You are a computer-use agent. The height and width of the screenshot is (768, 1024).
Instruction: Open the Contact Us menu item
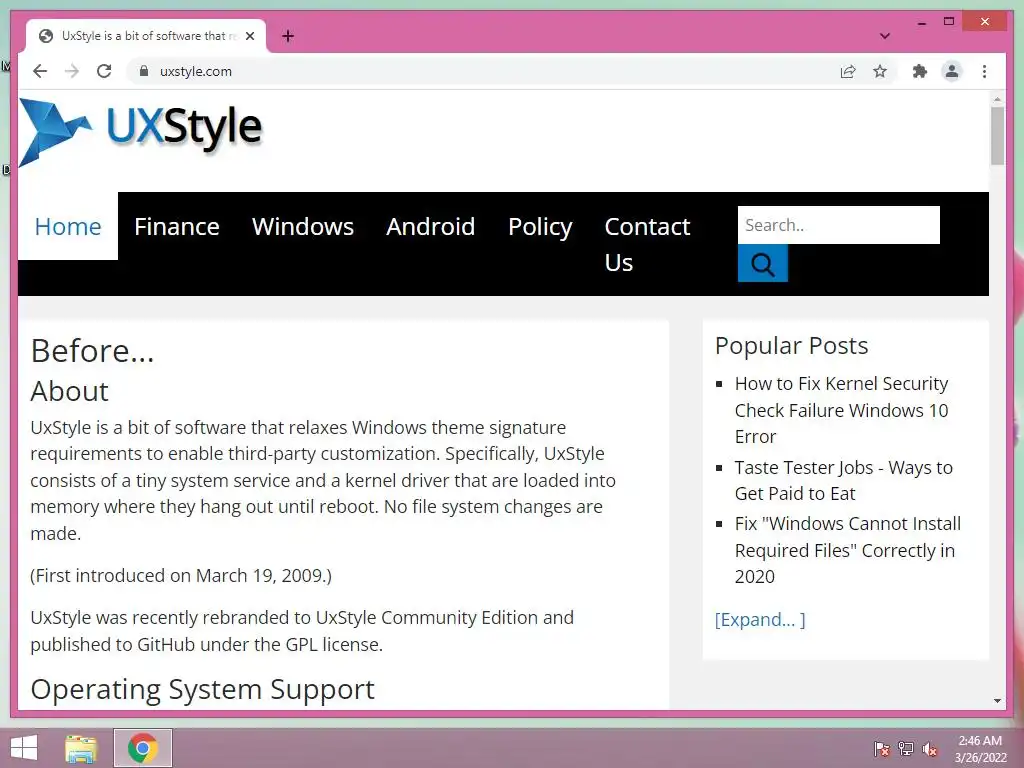click(x=647, y=244)
